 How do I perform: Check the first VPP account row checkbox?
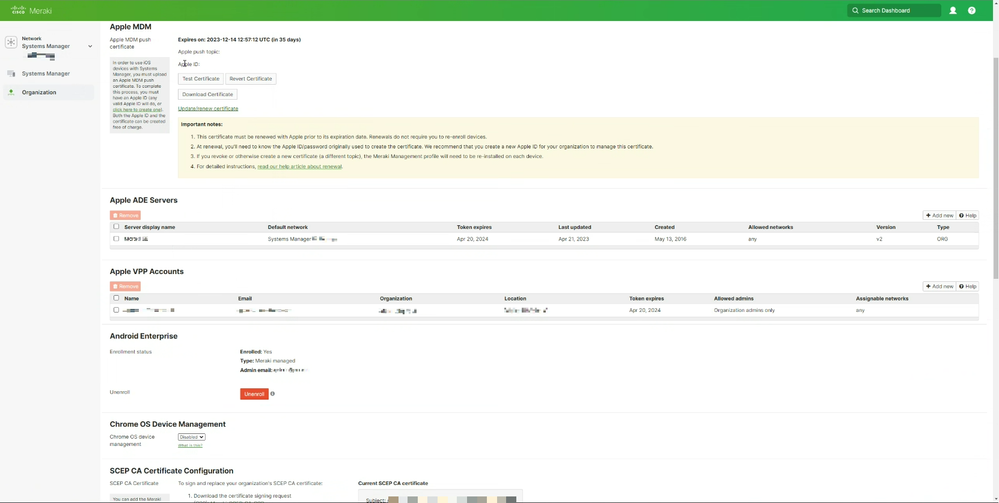[116, 310]
